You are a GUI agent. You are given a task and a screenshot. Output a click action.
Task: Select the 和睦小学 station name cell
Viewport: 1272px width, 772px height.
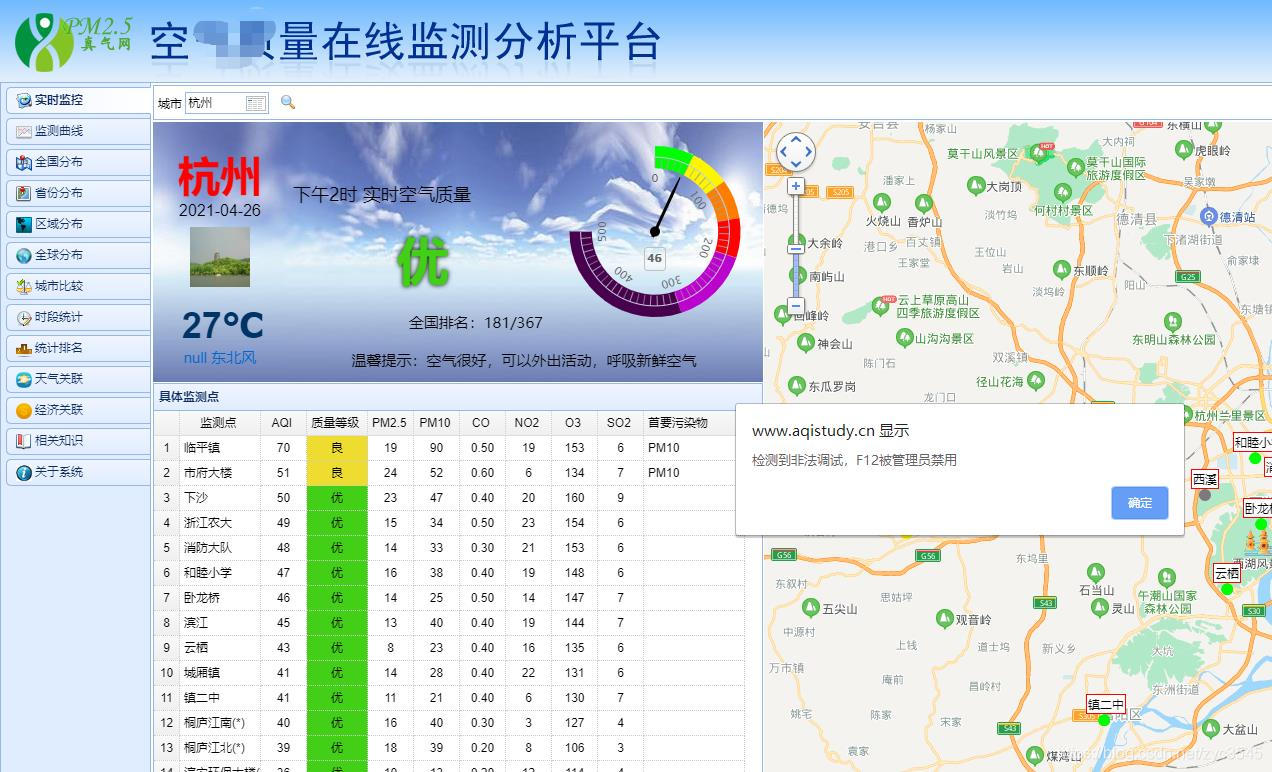[x=219, y=573]
